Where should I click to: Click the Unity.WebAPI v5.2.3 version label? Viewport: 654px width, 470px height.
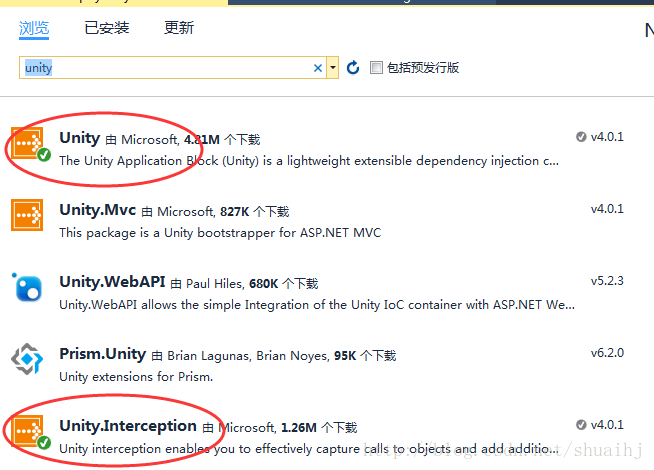[x=607, y=281]
